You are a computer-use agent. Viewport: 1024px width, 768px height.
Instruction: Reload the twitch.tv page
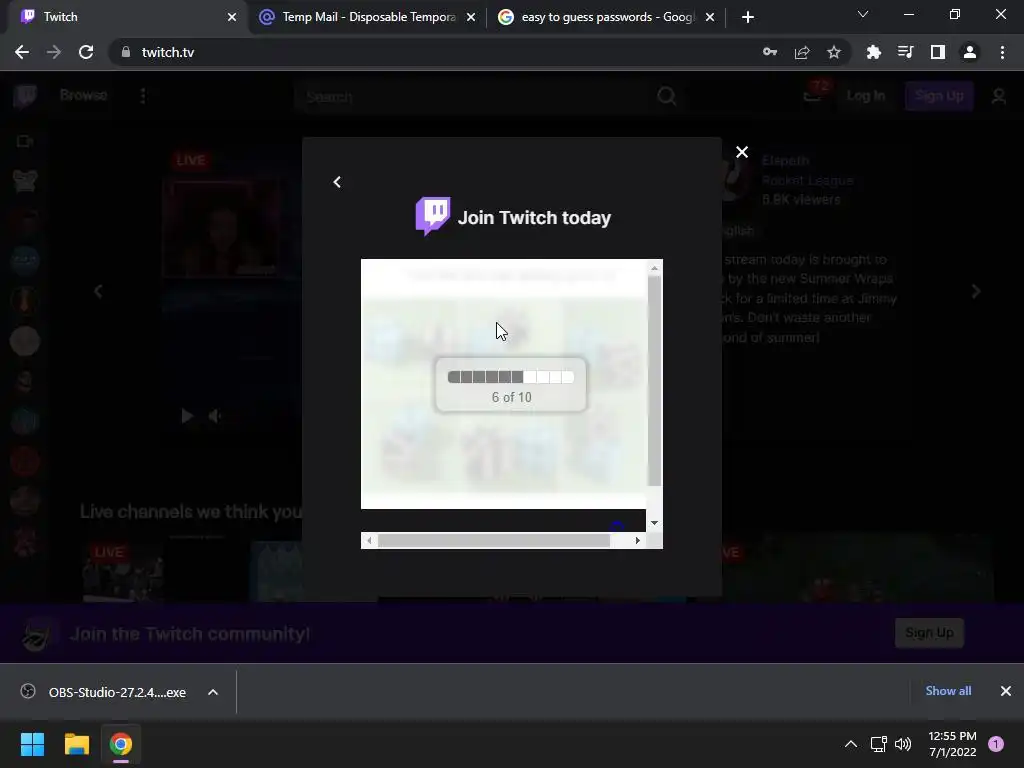(86, 52)
